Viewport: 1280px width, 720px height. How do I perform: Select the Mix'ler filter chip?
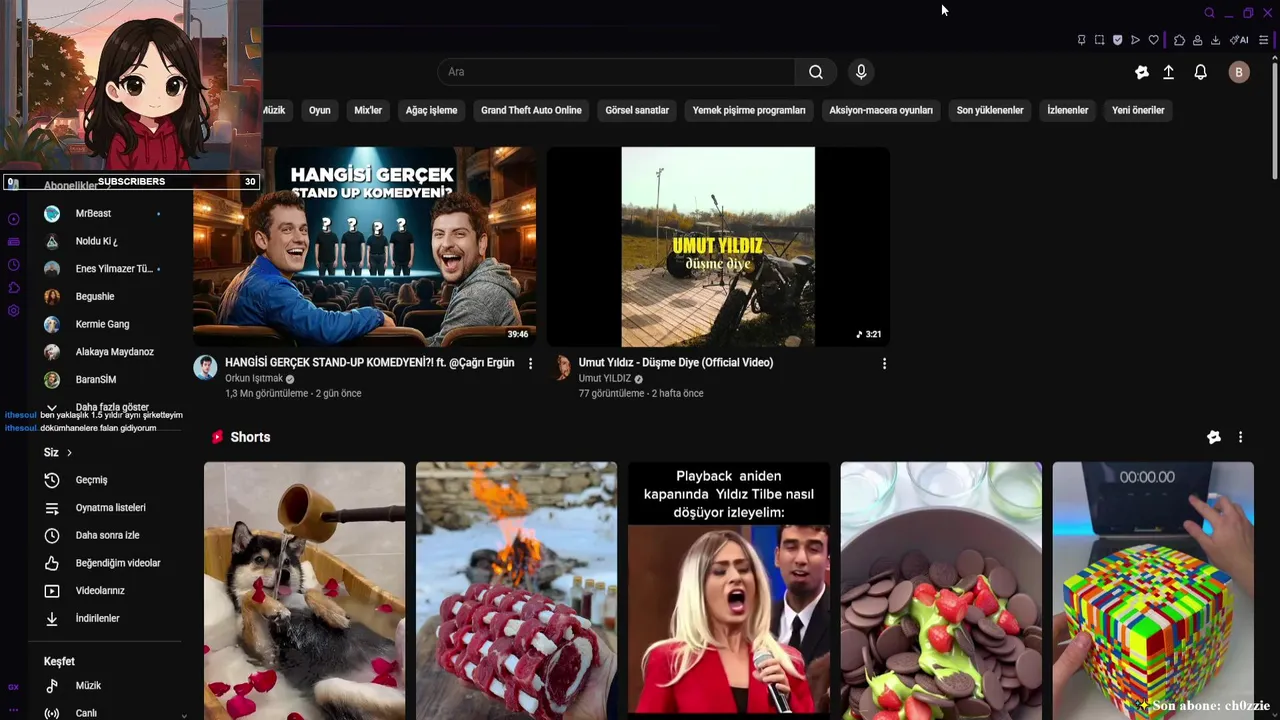tap(368, 110)
